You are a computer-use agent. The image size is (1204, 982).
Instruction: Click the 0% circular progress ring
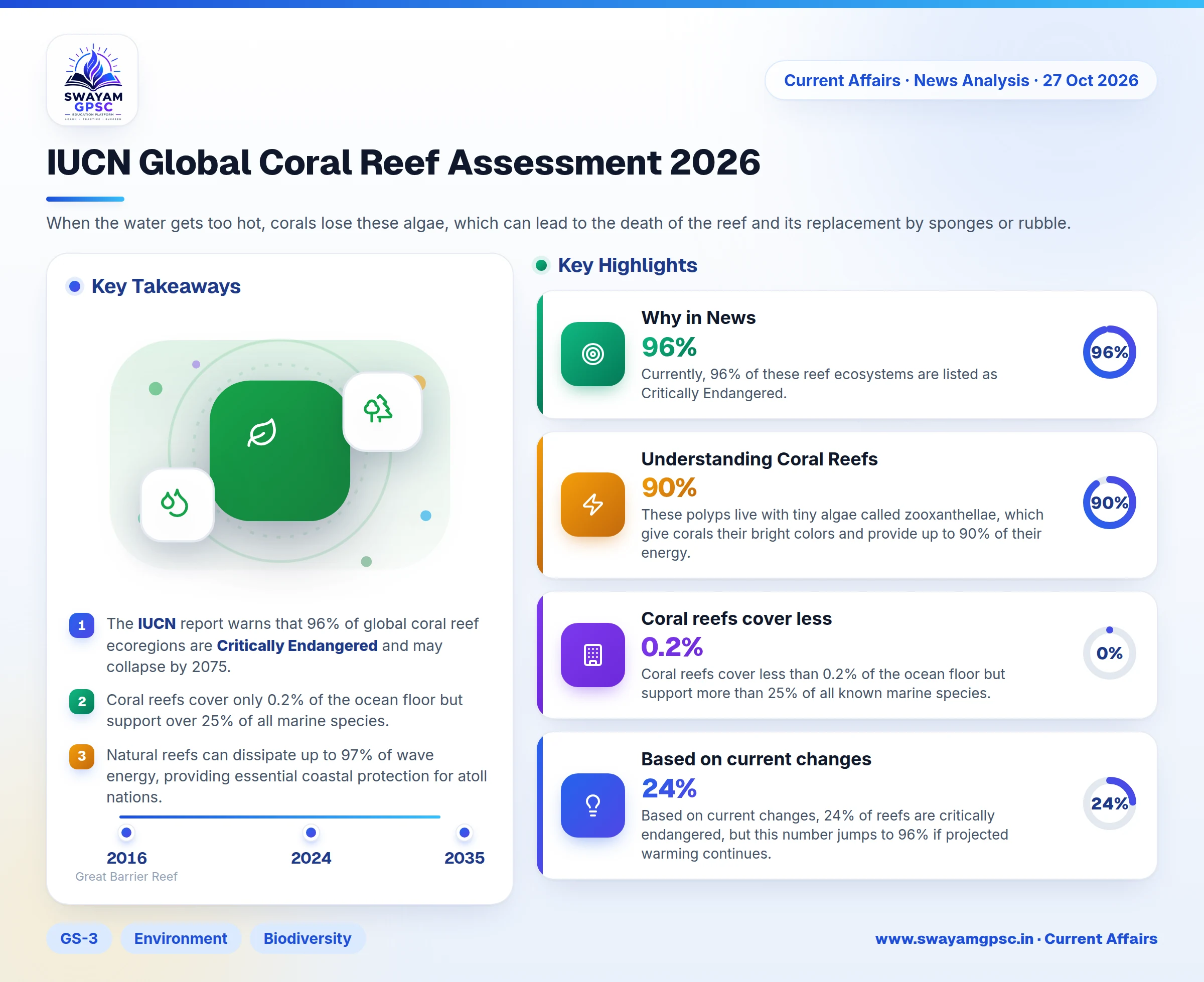point(1109,653)
